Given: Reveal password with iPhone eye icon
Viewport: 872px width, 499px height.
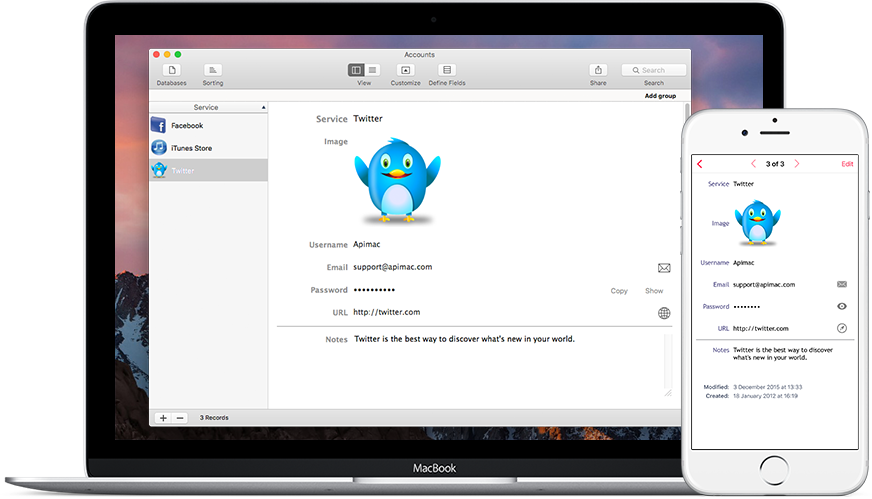Looking at the screenshot, I should pos(842,306).
